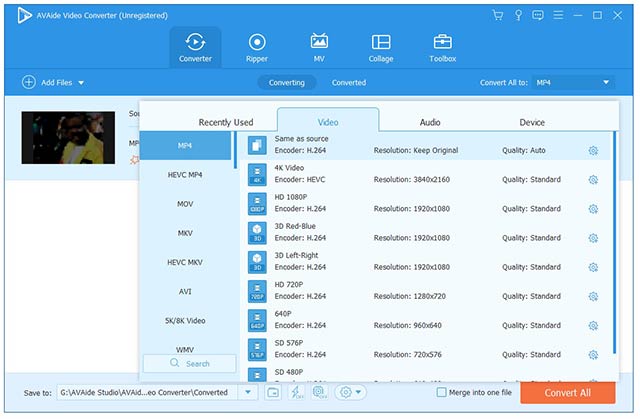The image size is (640, 419).
Task: Select AVI format
Action: (x=185, y=292)
